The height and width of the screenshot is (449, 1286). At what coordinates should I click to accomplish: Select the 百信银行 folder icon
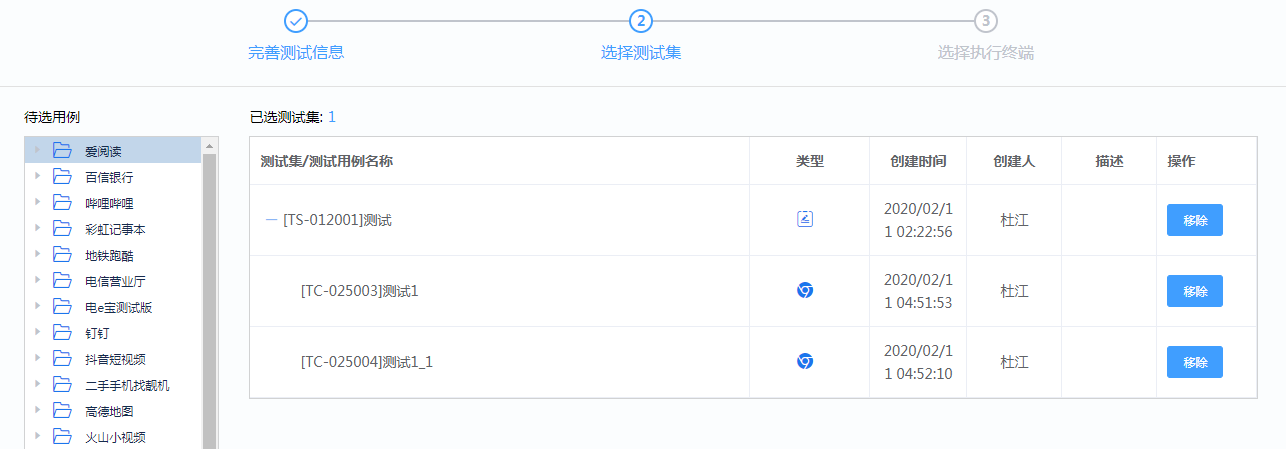[x=63, y=177]
